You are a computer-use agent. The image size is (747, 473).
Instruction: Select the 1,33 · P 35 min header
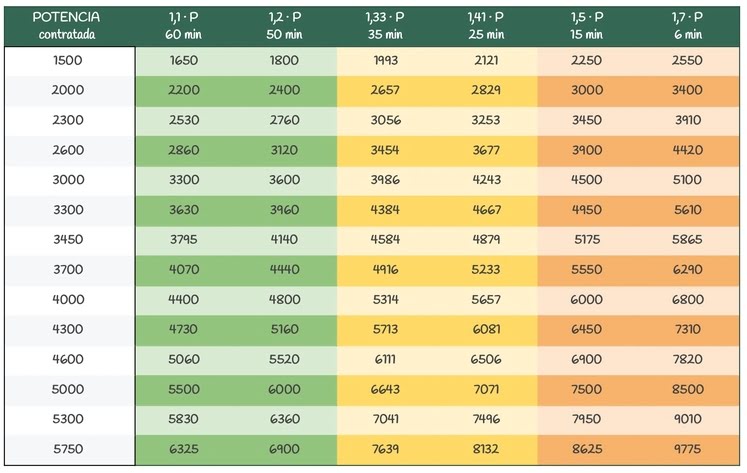(x=385, y=25)
